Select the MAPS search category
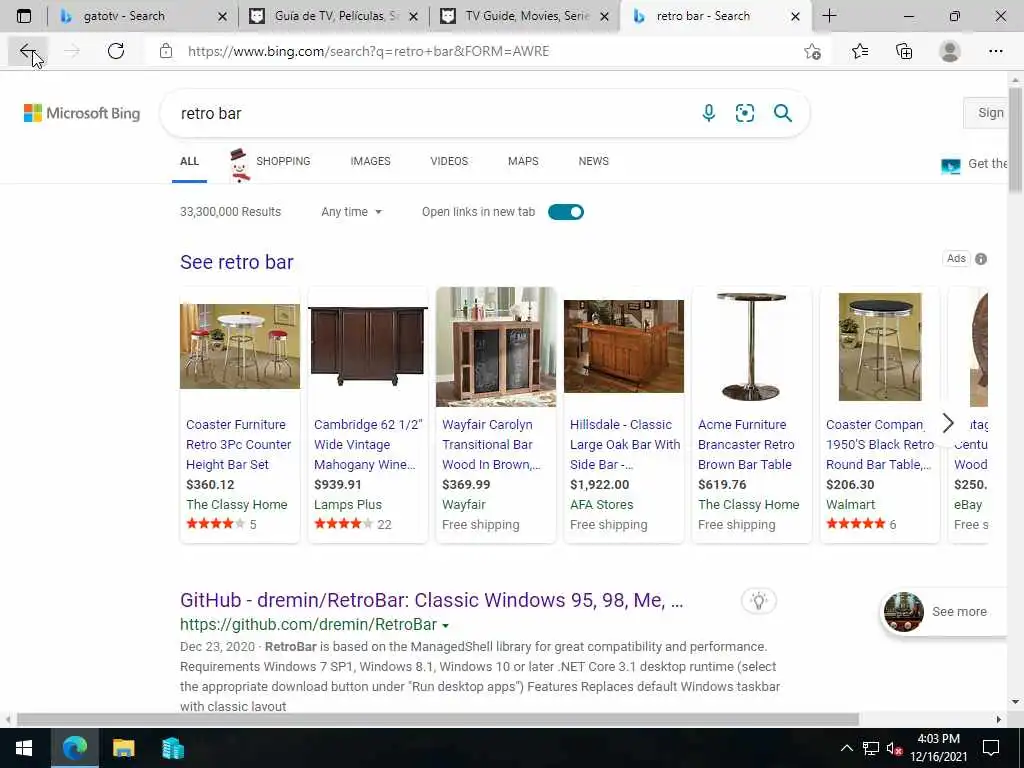This screenshot has width=1024, height=768. pyautogui.click(x=523, y=161)
